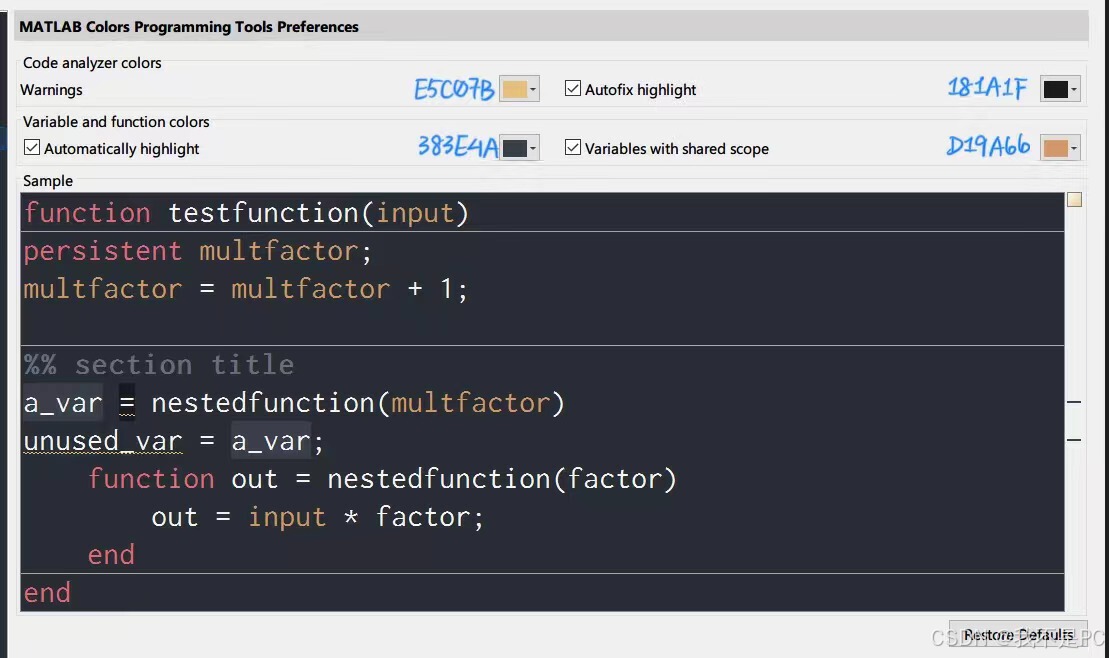Click the 'Warnings' label
The width and height of the screenshot is (1109, 658).
[51, 90]
